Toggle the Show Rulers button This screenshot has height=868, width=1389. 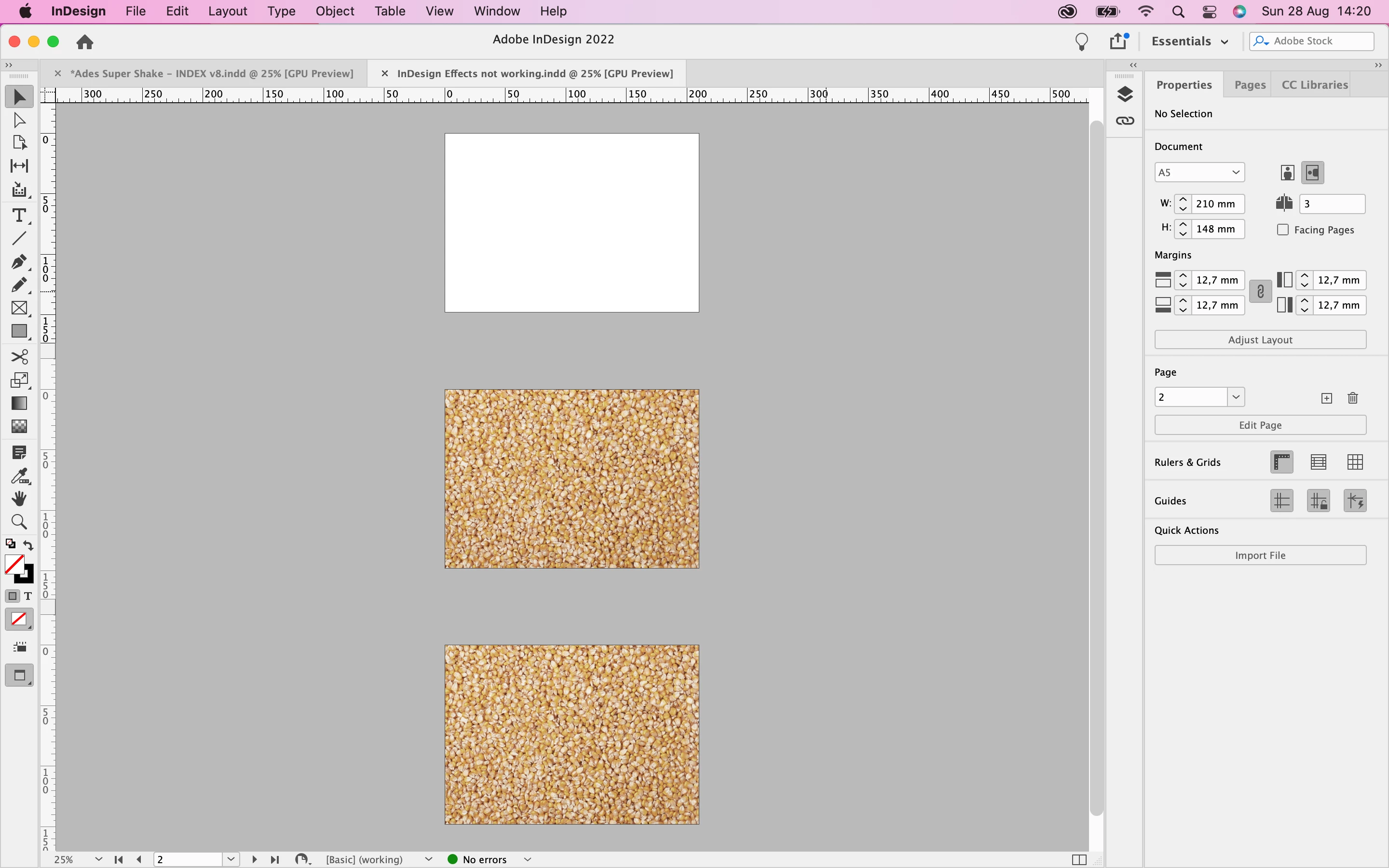click(x=1281, y=462)
